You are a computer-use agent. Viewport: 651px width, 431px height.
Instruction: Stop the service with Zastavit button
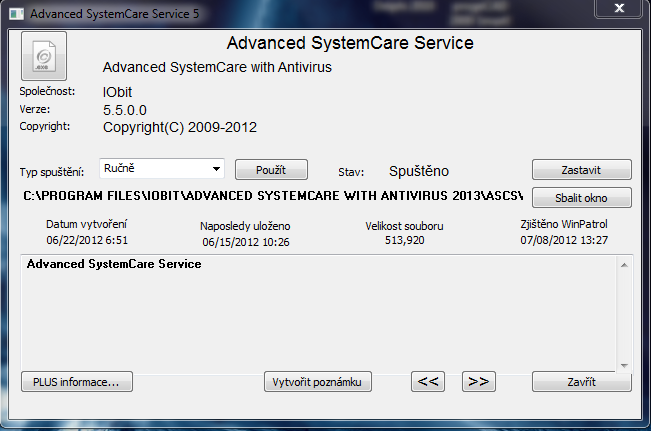pyautogui.click(x=582, y=170)
